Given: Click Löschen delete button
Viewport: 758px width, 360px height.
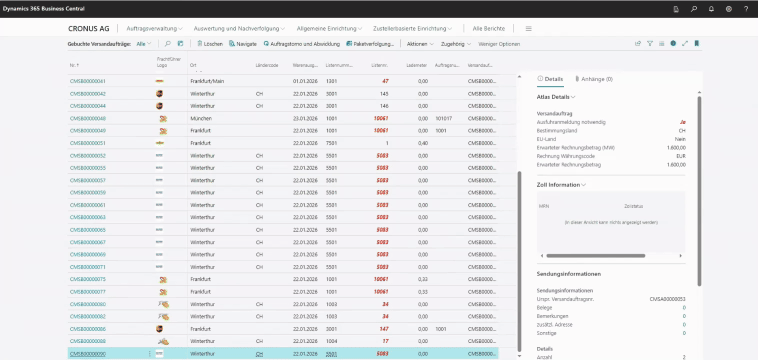Looking at the screenshot, I should [x=210, y=43].
